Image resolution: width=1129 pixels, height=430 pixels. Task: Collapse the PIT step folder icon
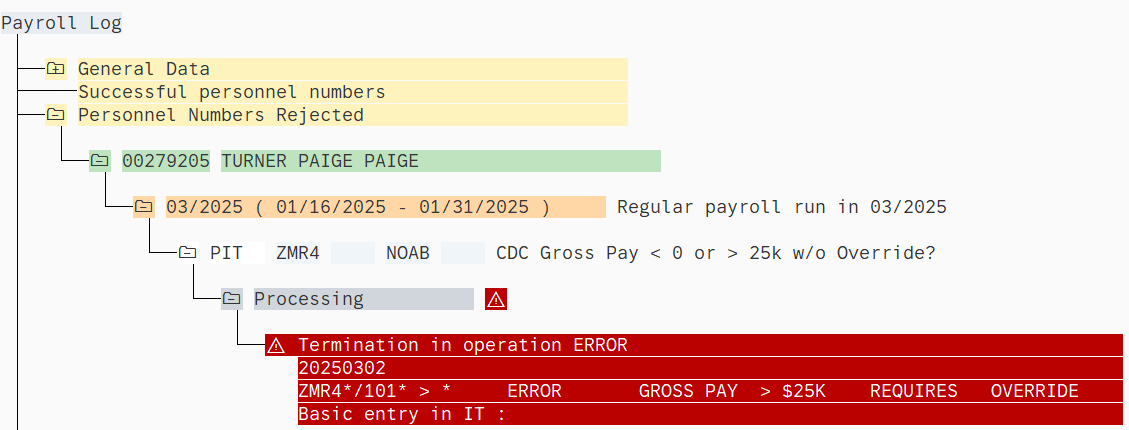188,253
